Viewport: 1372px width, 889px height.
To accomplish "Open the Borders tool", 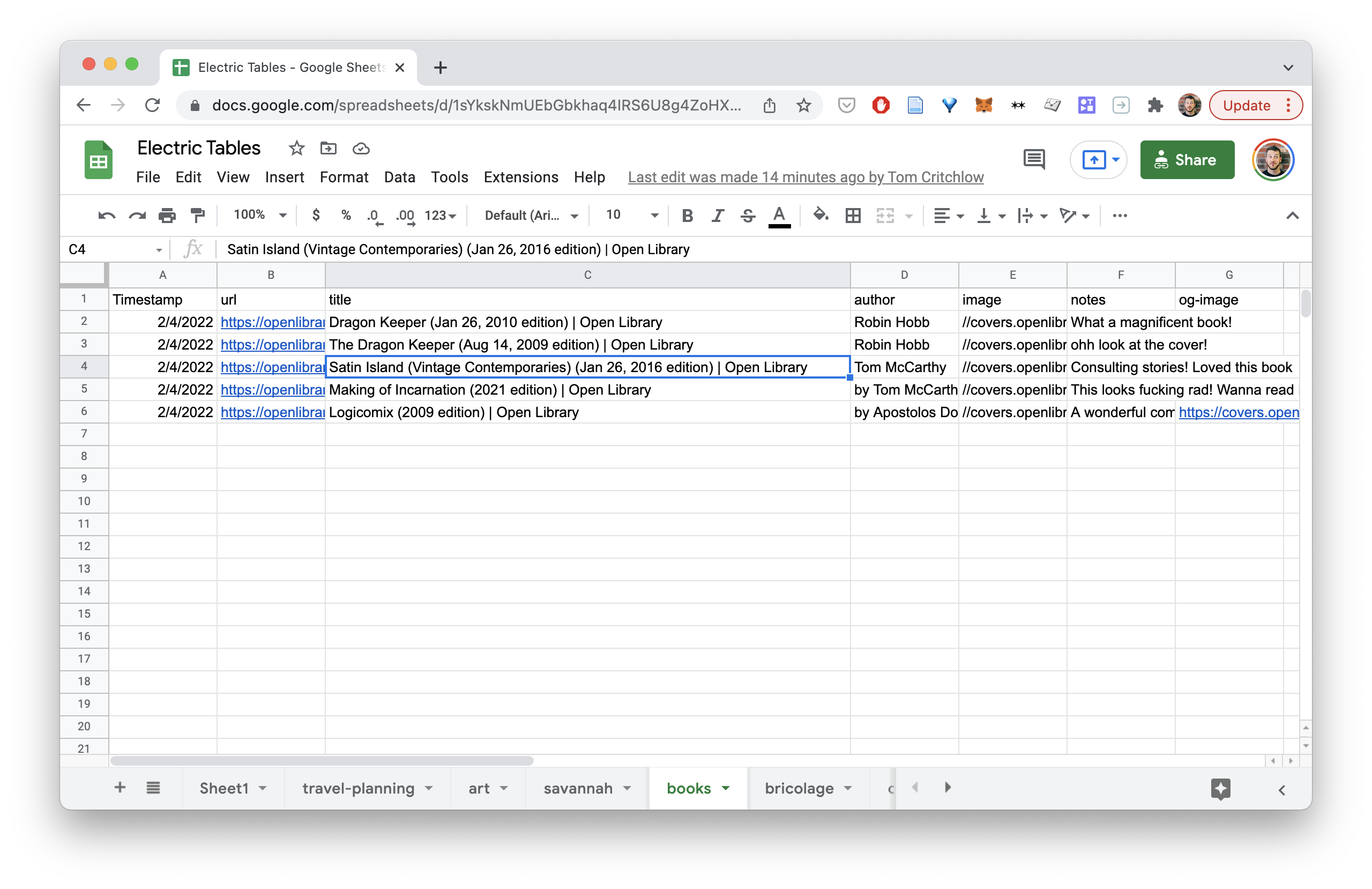I will [853, 216].
